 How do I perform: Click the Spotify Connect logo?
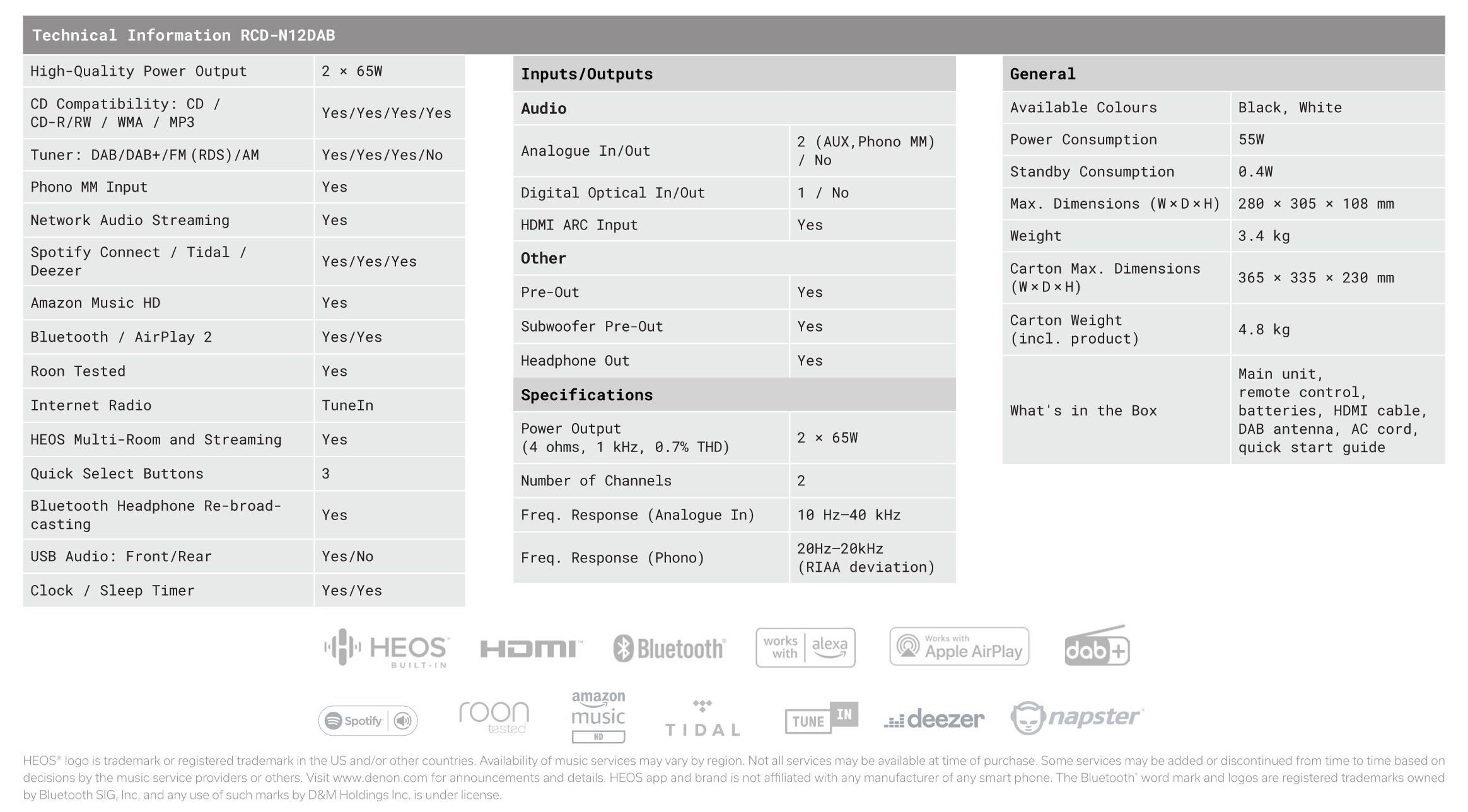point(368,721)
